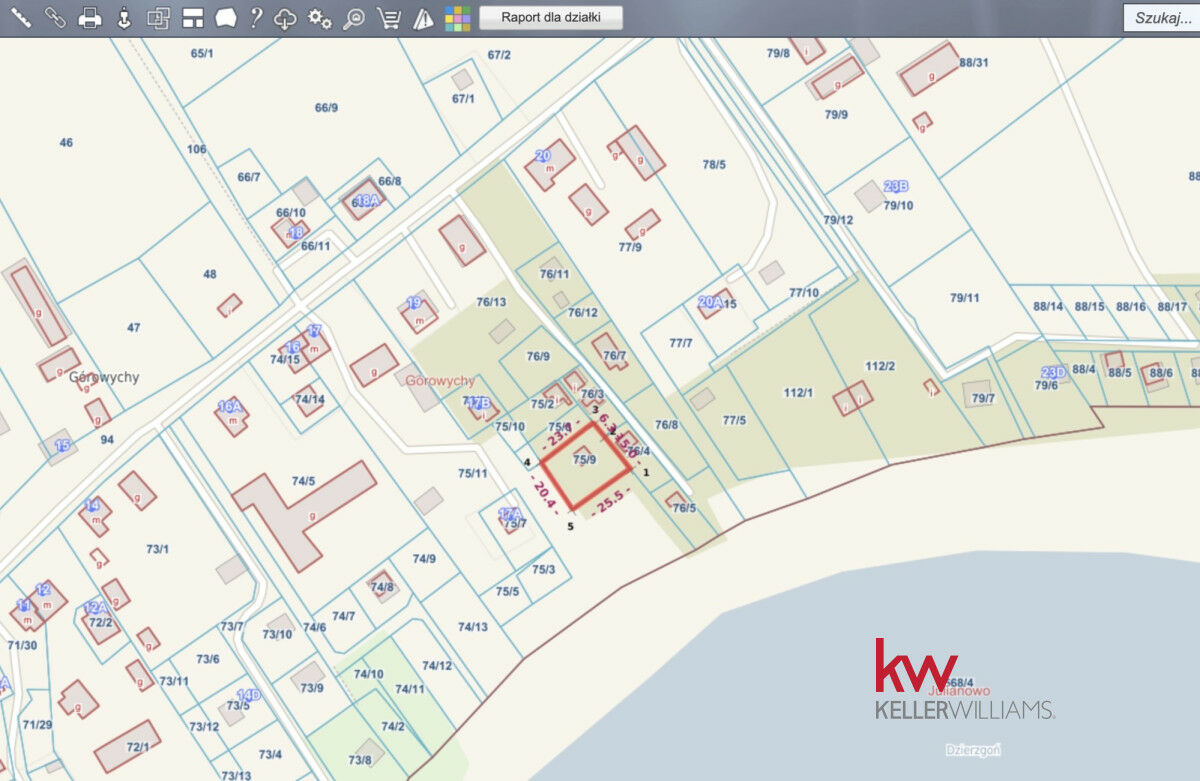Click the Raport dla działki button
Image resolution: width=1200 pixels, height=781 pixels.
coord(550,18)
